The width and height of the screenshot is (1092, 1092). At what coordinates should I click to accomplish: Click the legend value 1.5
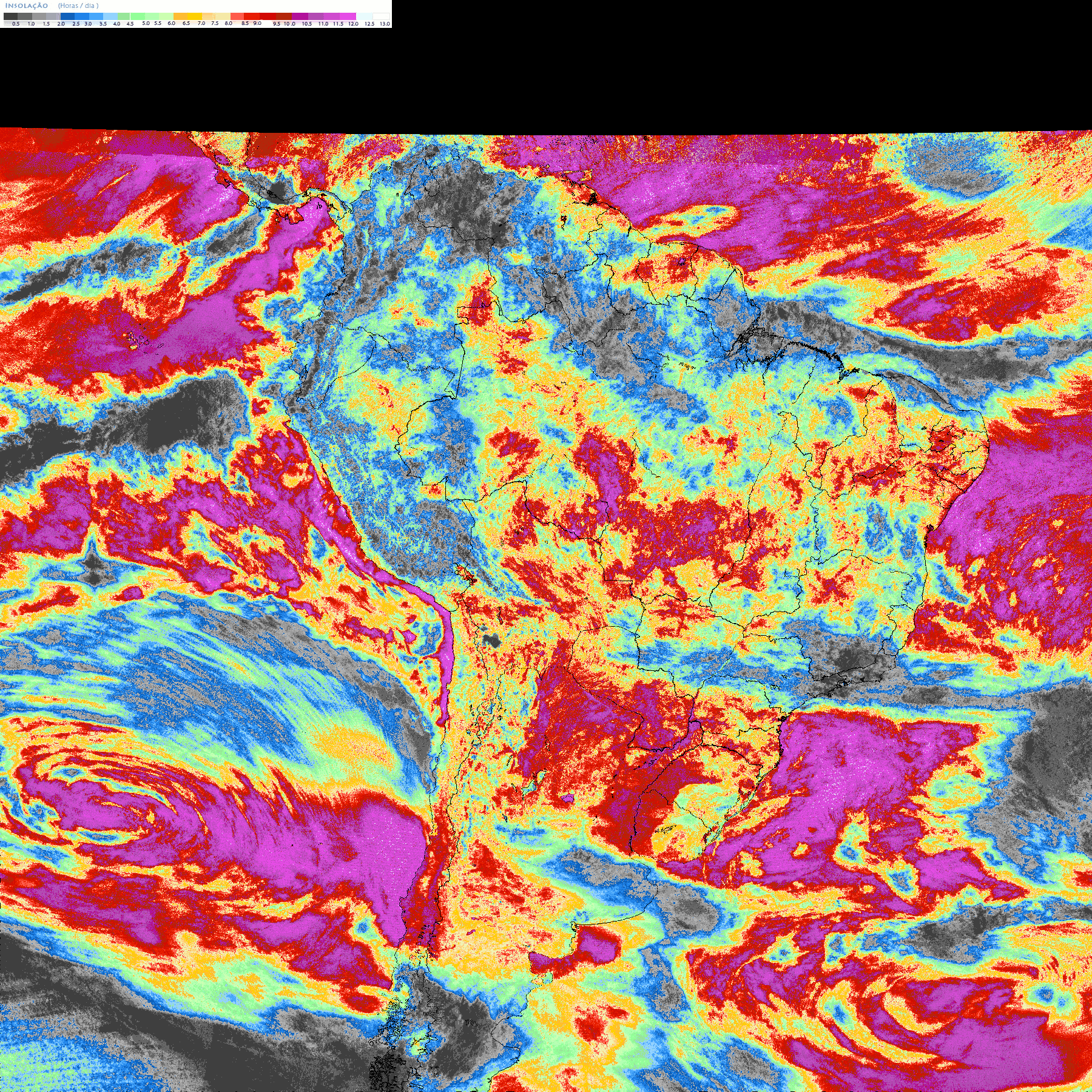click(x=46, y=24)
